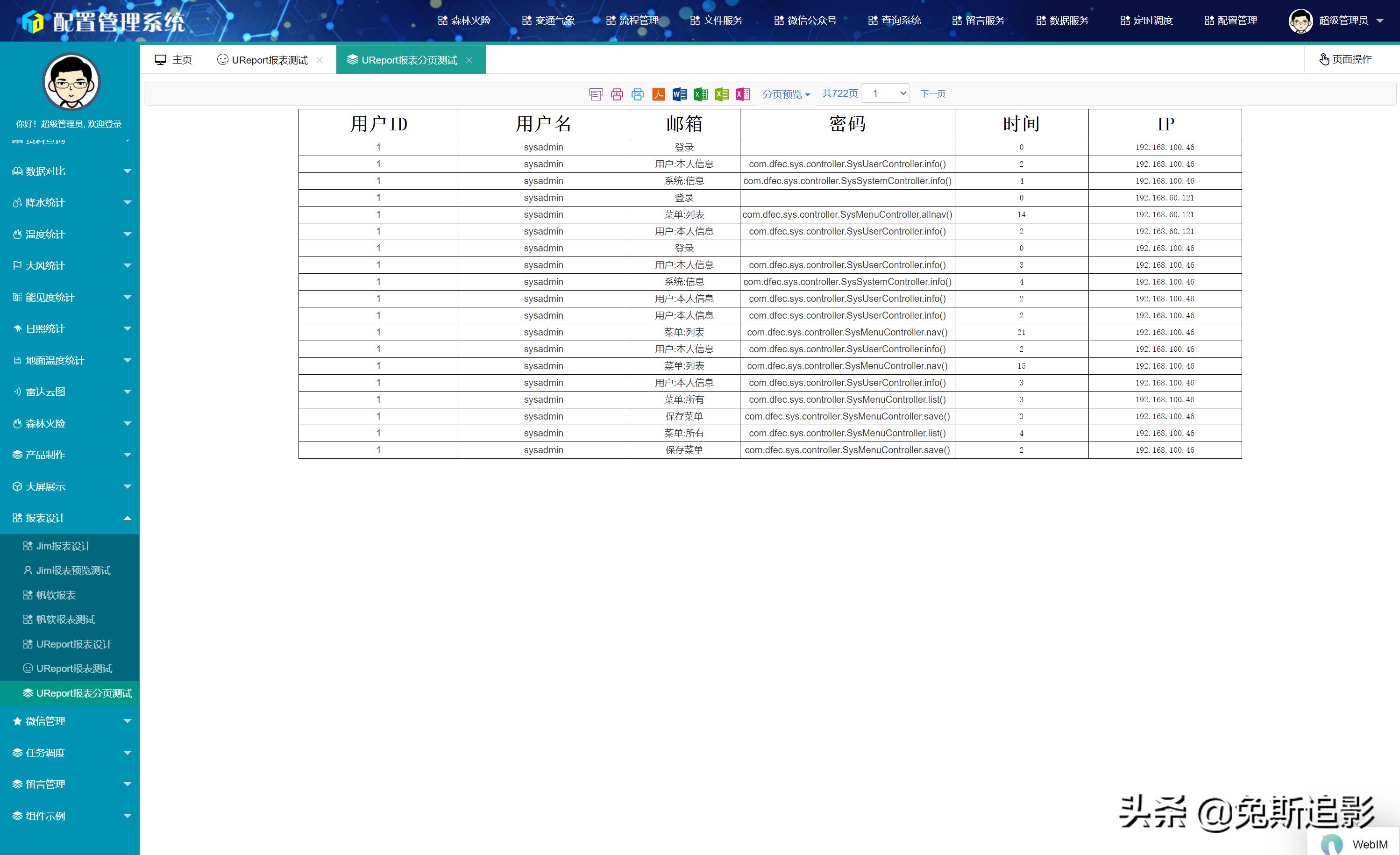This screenshot has height=855, width=1400.
Task: Click the first Excel export icon
Action: click(x=700, y=94)
